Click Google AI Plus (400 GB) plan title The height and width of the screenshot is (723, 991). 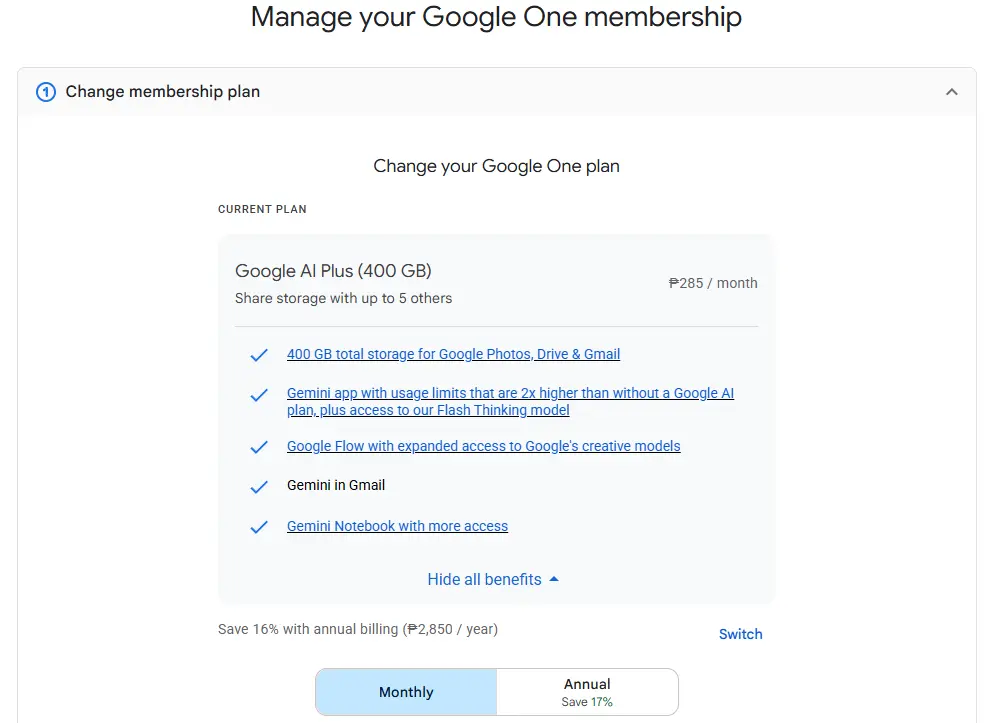pyautogui.click(x=333, y=271)
